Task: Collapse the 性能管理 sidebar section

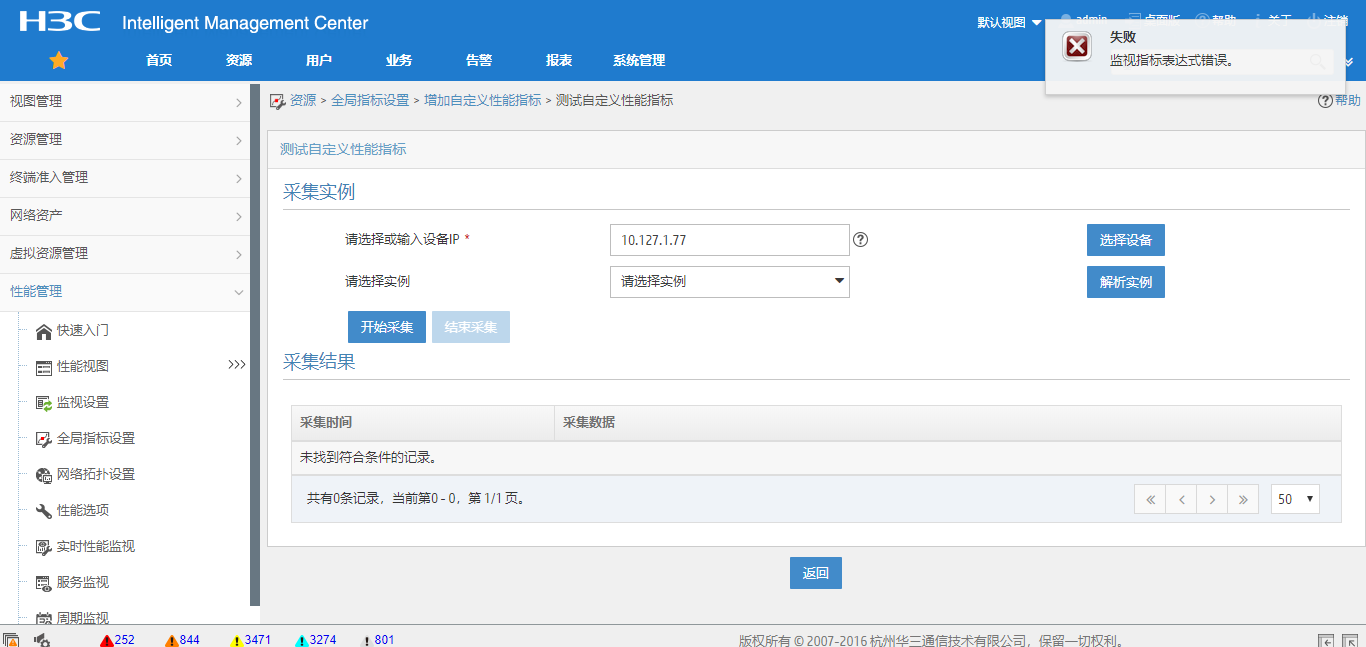Action: coord(124,292)
